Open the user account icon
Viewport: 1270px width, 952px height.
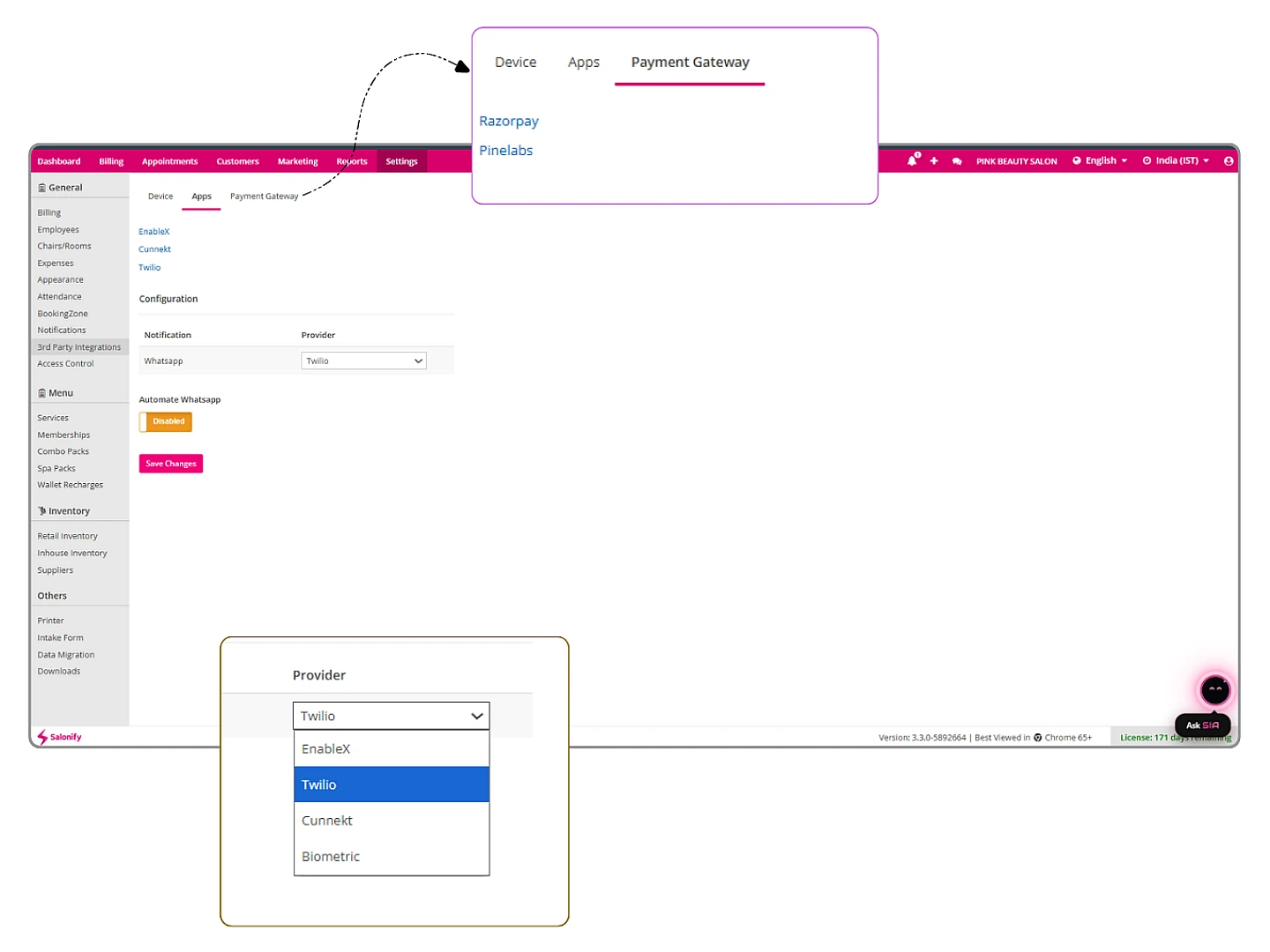click(x=1229, y=161)
